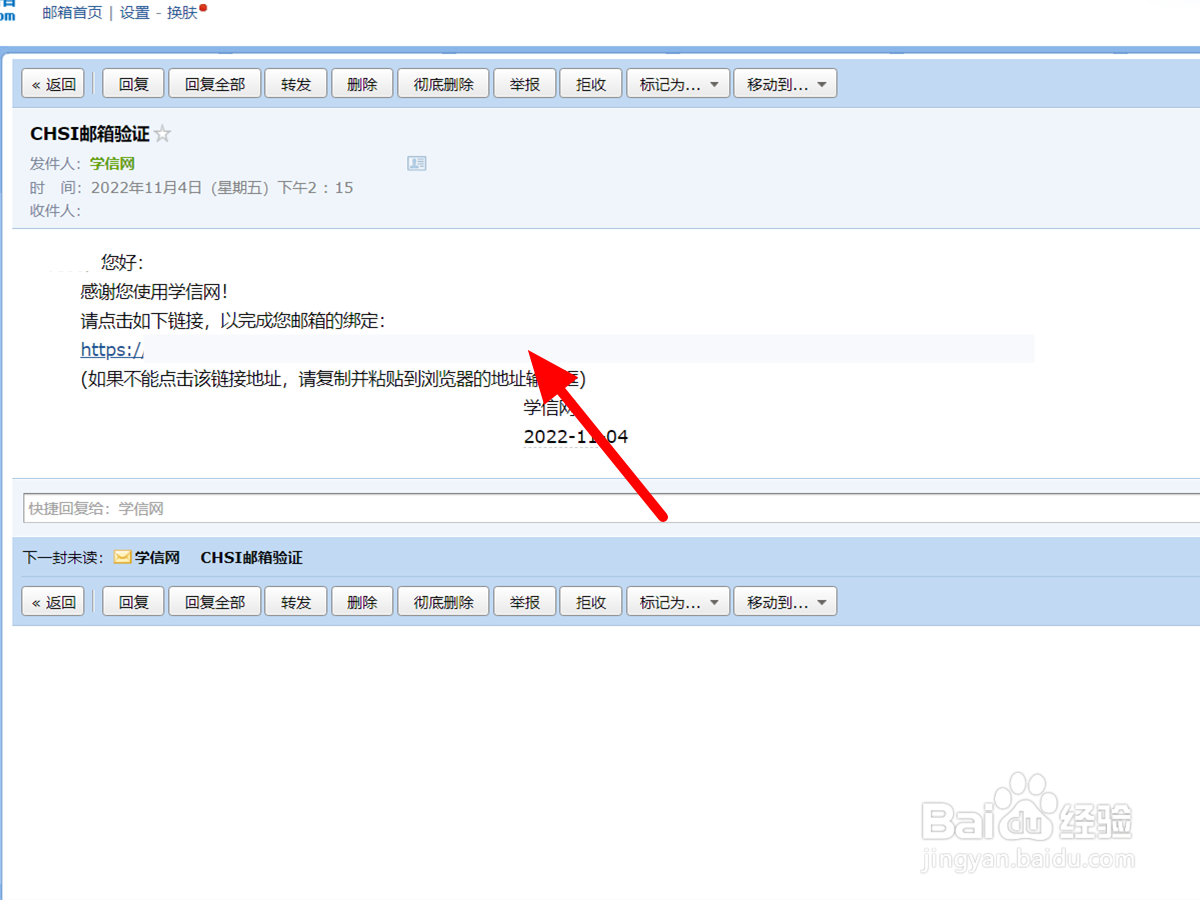Open 设置 link

tap(134, 13)
